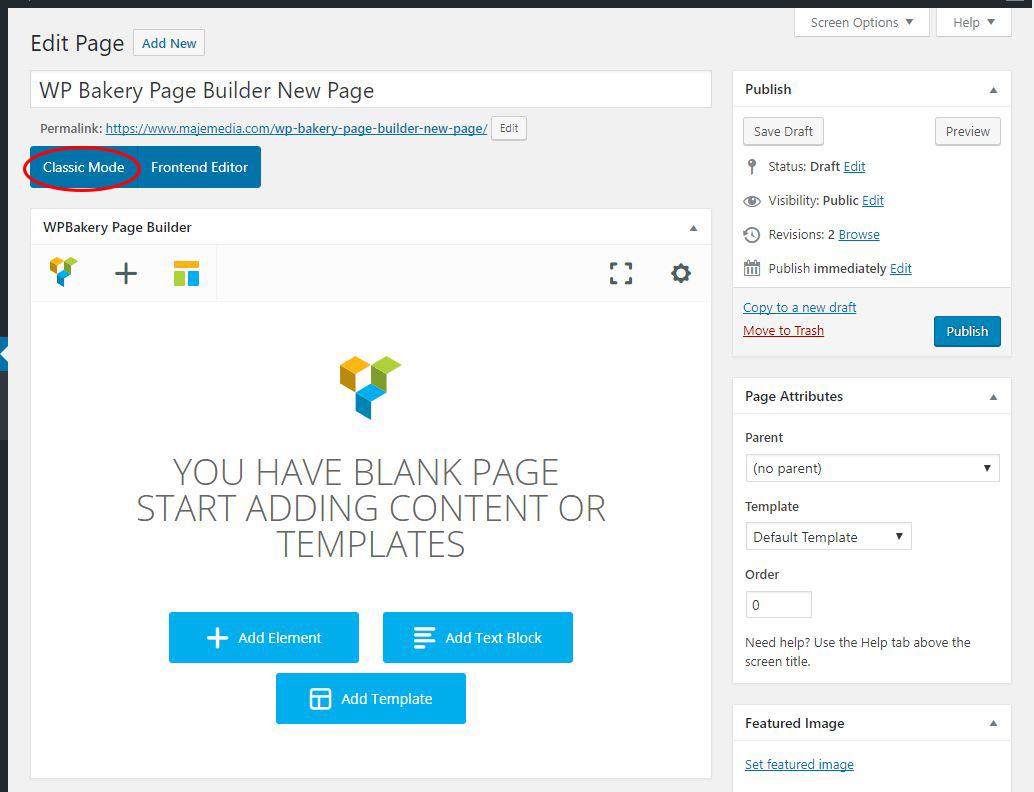
Task: Click the WPBakery Page Builder heading text
Action: (x=117, y=228)
